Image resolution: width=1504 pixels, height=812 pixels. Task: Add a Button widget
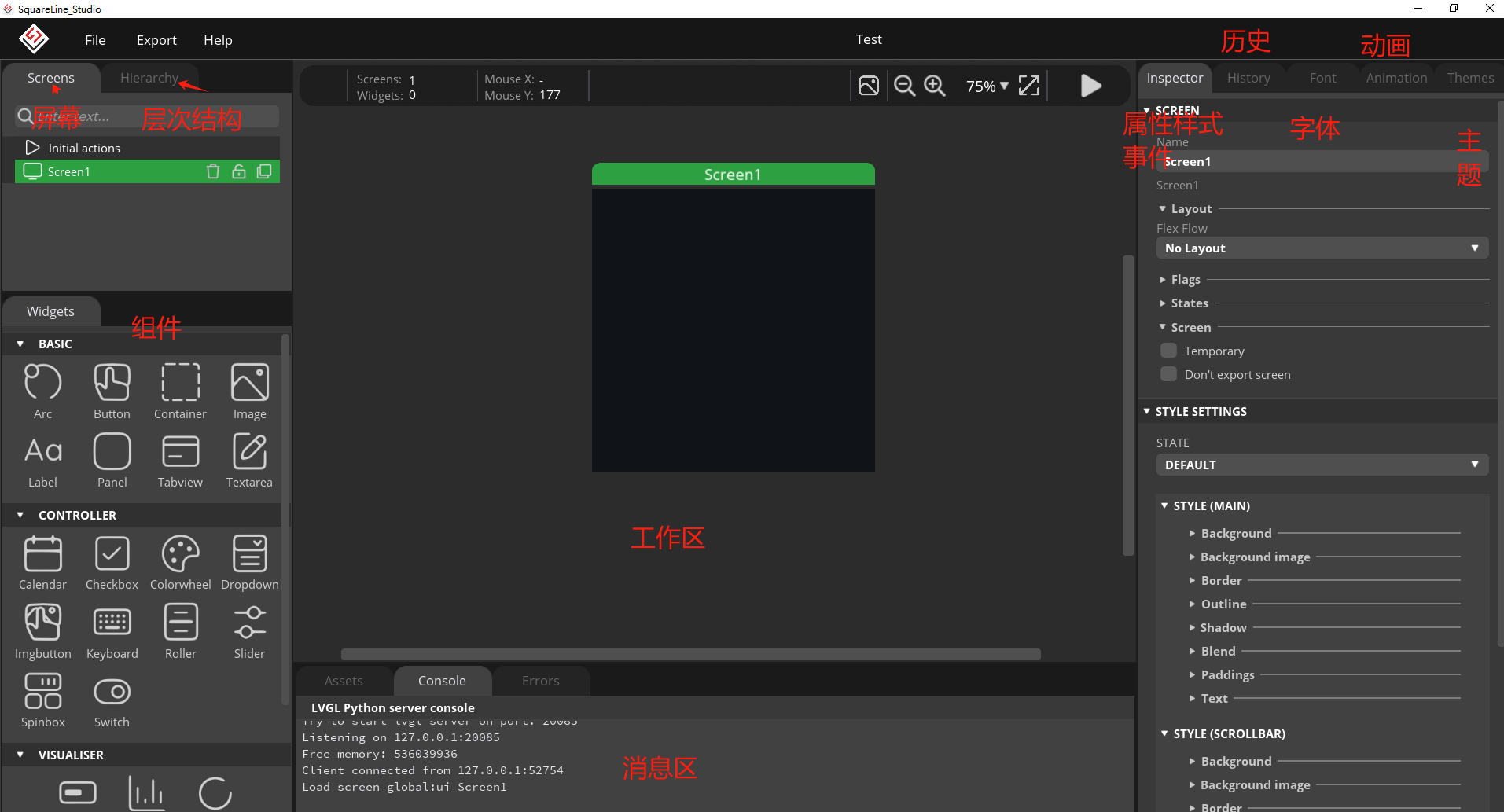click(112, 391)
